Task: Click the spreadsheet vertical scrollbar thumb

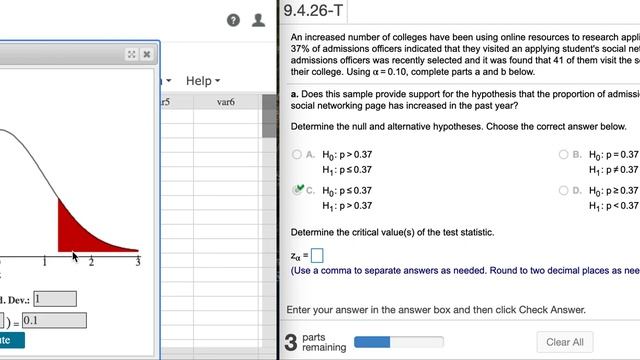Action: 269,116
